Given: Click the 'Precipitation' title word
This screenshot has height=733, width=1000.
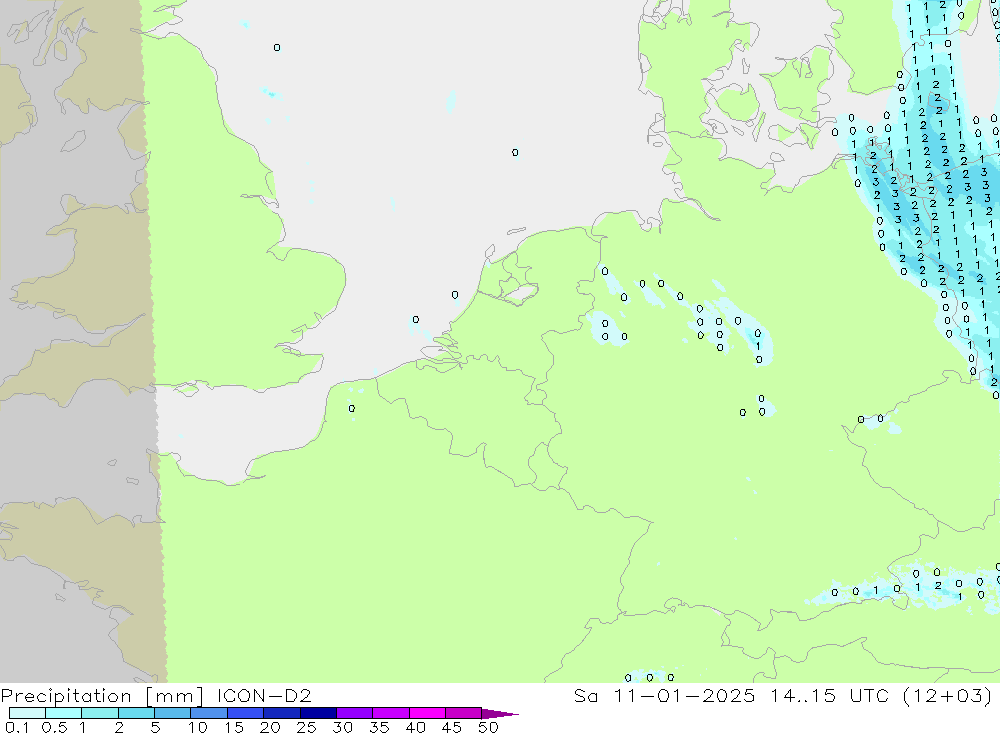Looking at the screenshot, I should [x=66, y=696].
